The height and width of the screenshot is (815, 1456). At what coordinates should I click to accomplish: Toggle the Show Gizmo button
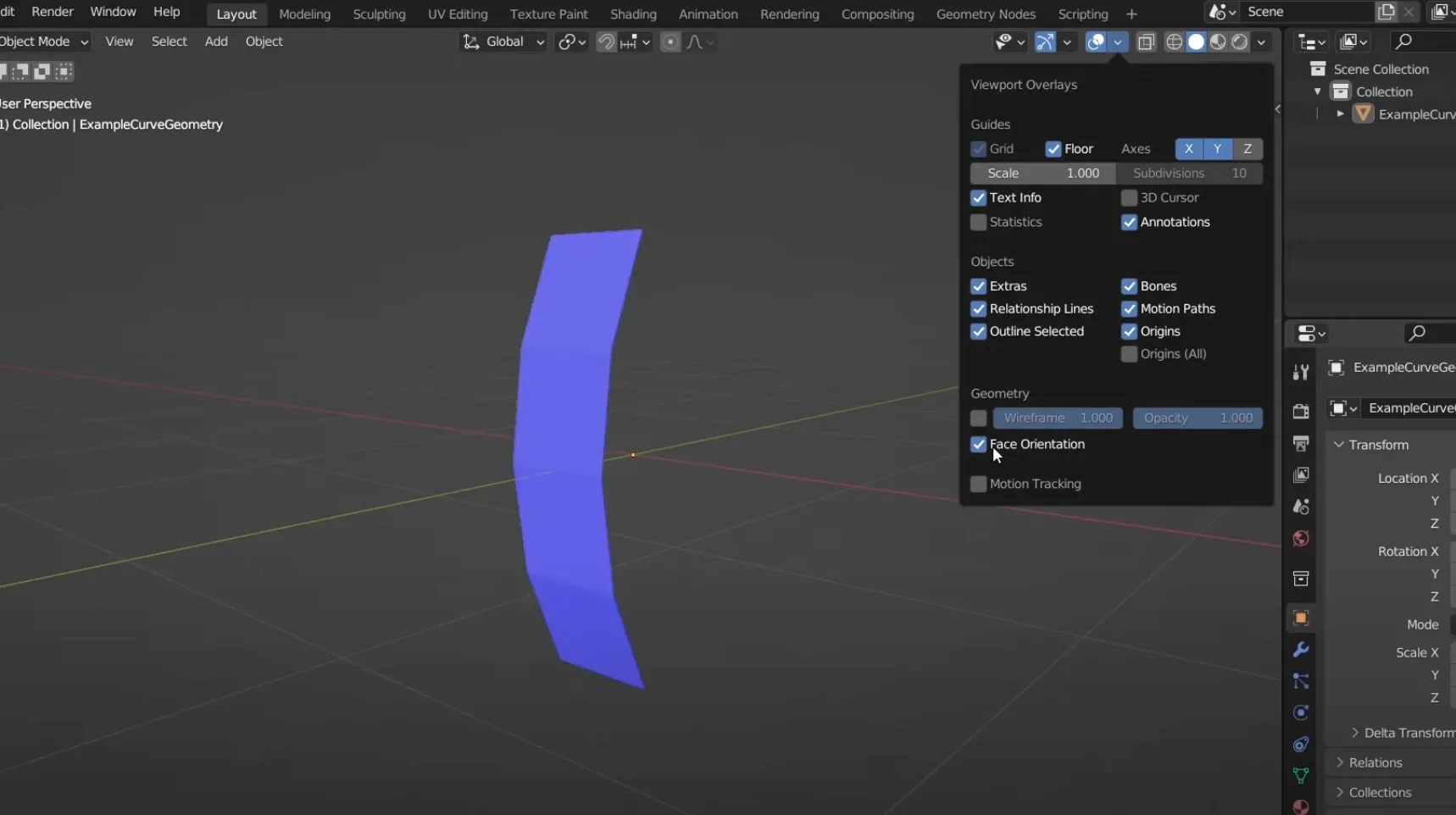pyautogui.click(x=1045, y=42)
